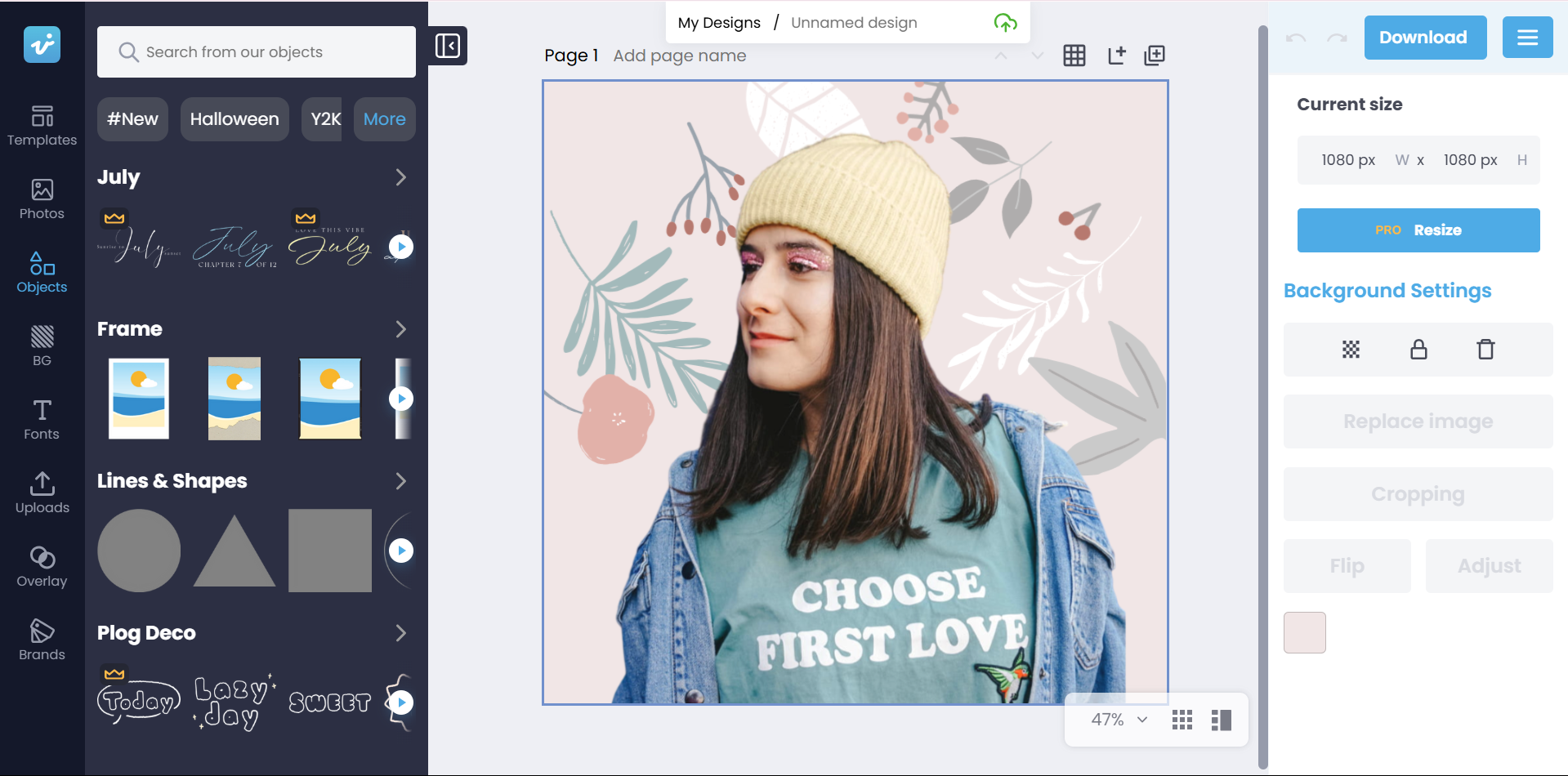Viewport: 1568px width, 776px height.
Task: Delete the background using the trash icon
Action: click(x=1485, y=349)
